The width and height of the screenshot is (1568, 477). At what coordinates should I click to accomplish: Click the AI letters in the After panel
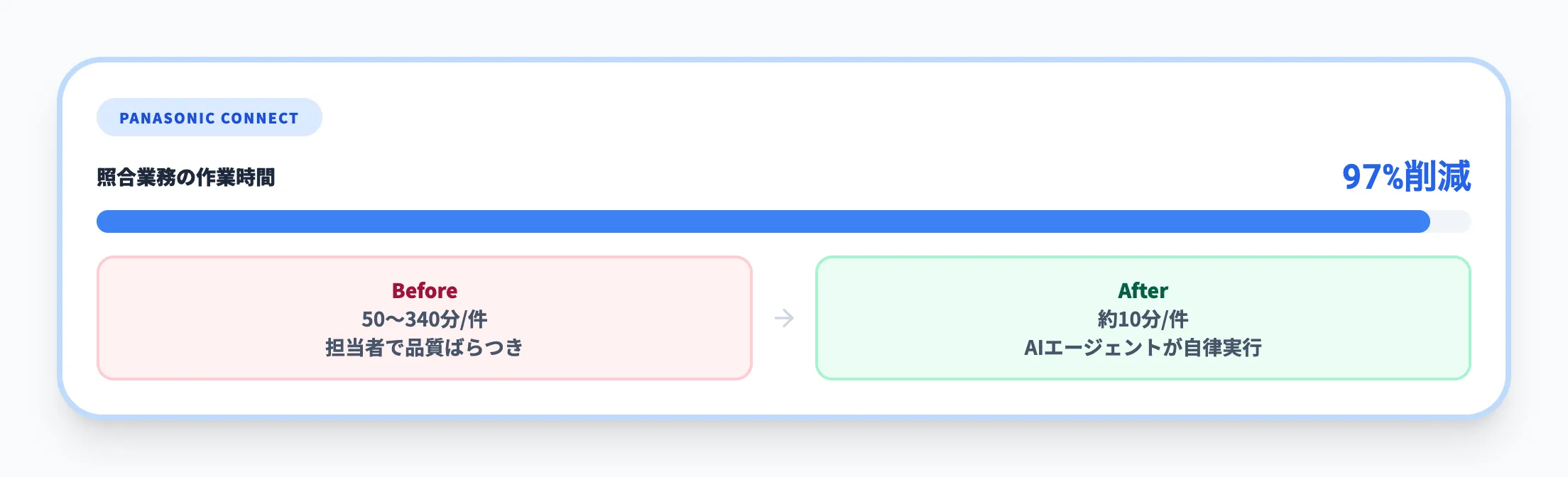1034,348
